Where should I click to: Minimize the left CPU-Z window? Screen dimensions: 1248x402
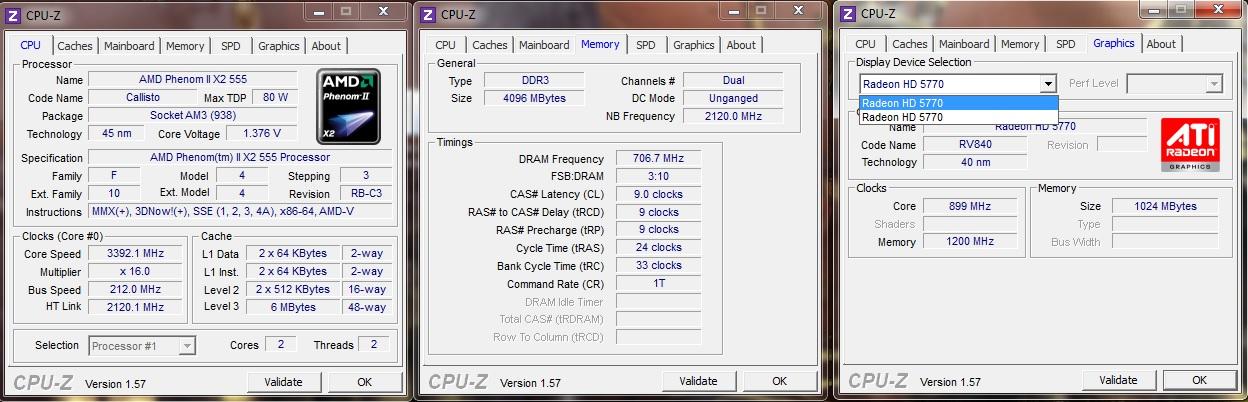[320, 10]
